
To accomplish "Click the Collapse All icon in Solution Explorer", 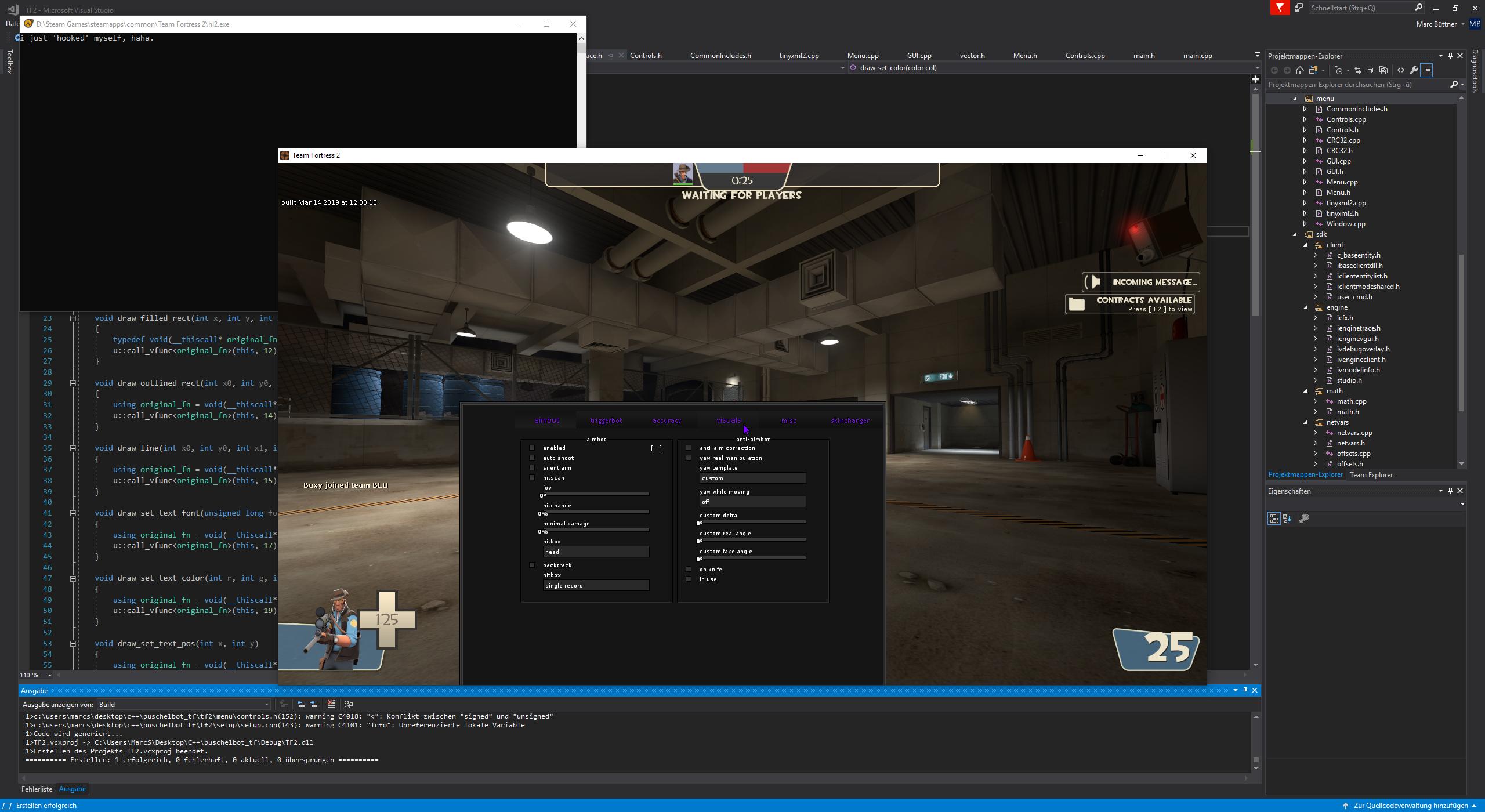I will click(1371, 70).
